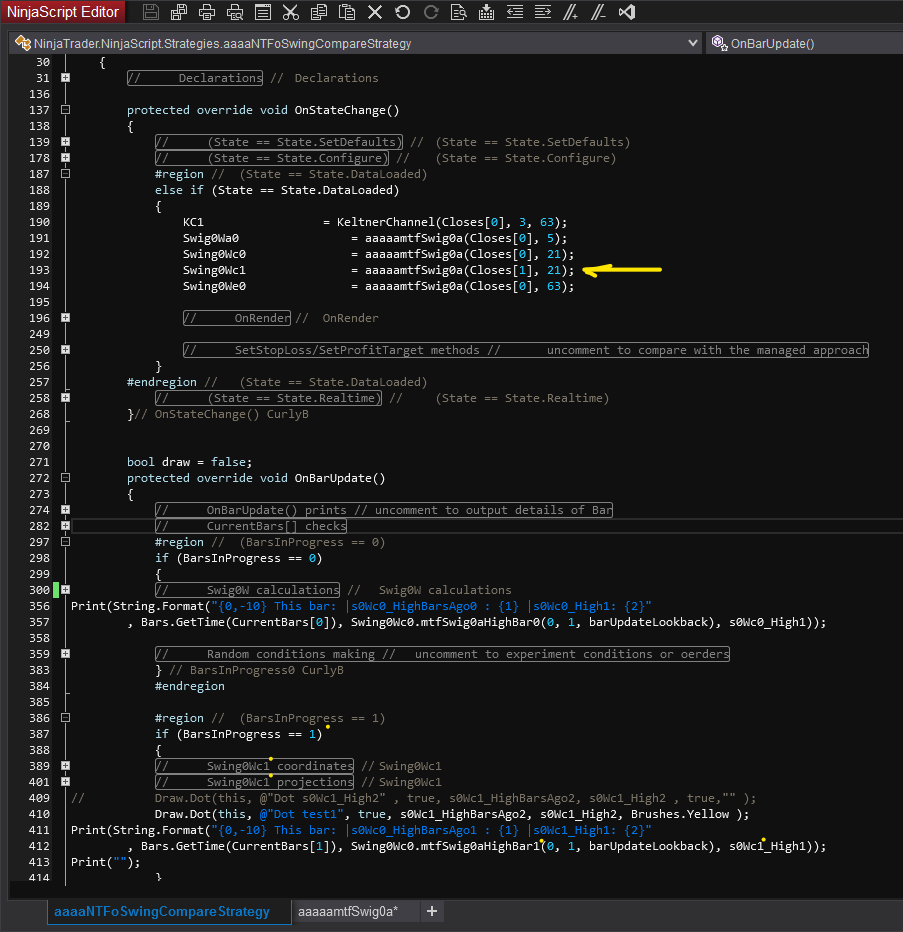
Task: Select the aaaaNTFoSwingCompareStrategy tab
Action: tap(162, 911)
